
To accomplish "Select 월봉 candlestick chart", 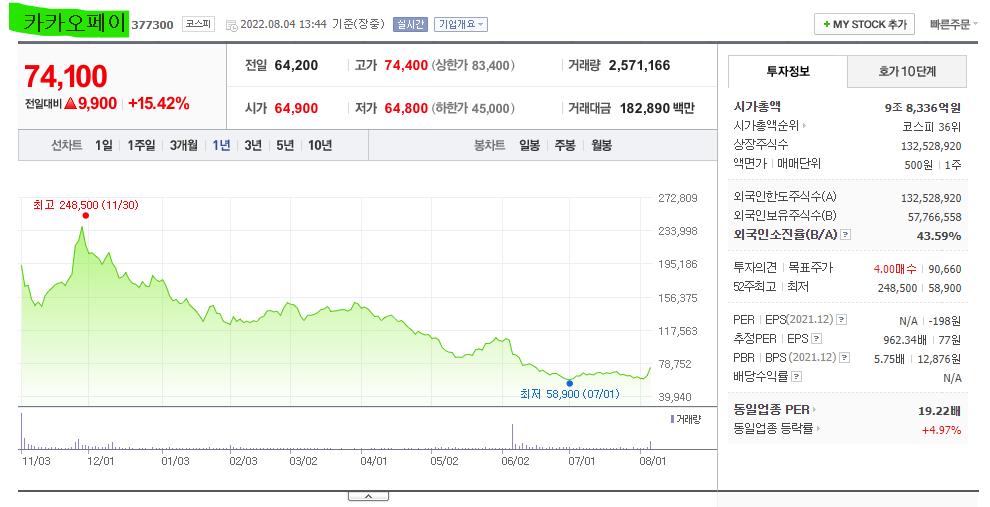I will pyautogui.click(x=602, y=146).
